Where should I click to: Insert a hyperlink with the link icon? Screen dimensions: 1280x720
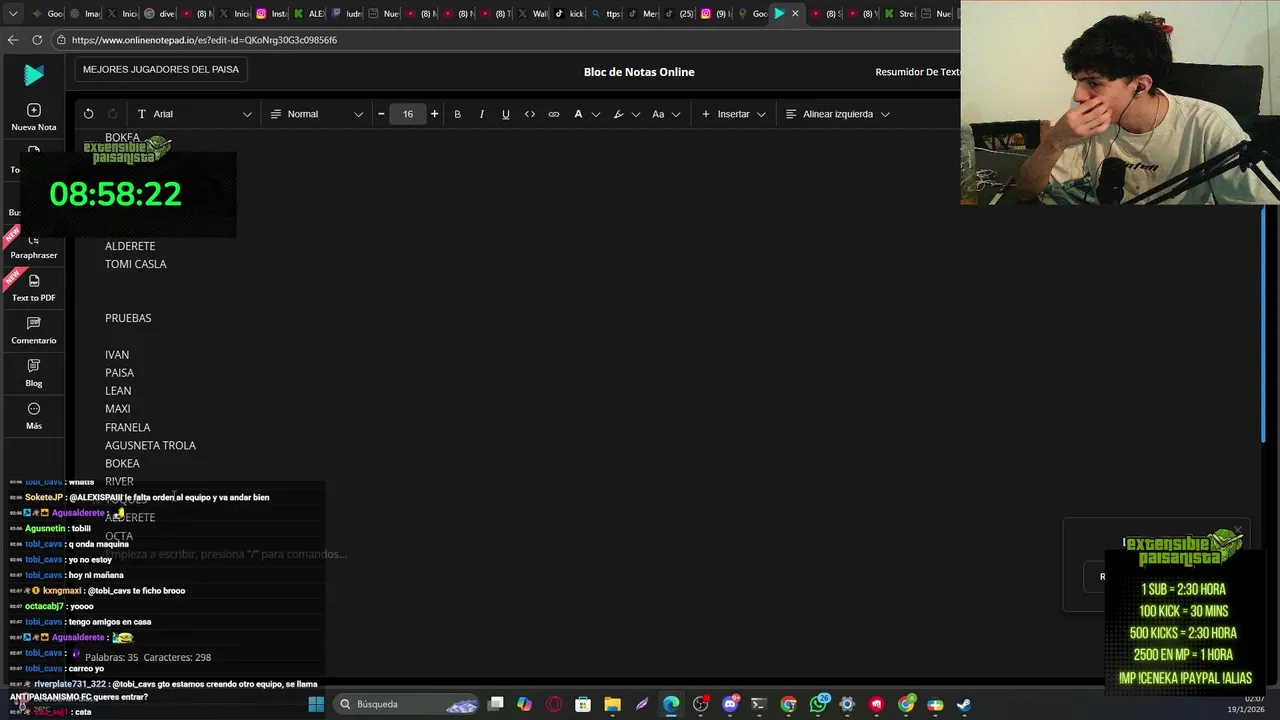pyautogui.click(x=554, y=114)
